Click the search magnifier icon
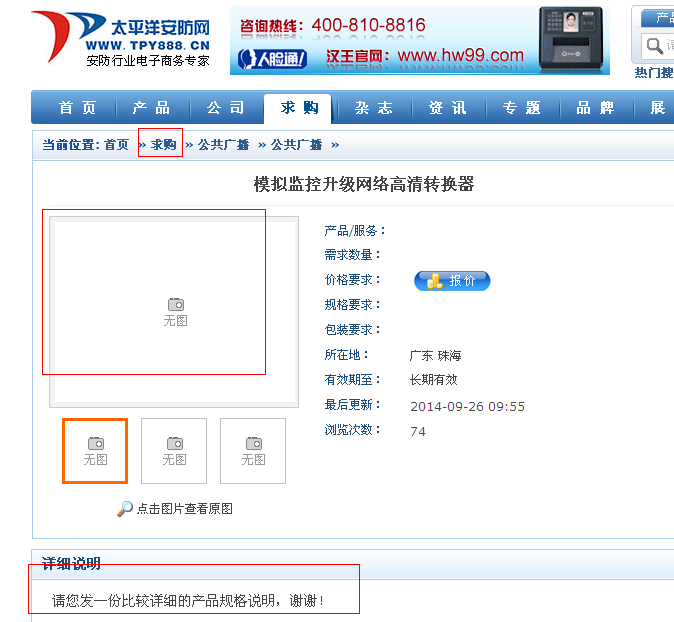This screenshot has height=622, width=674. (654, 45)
